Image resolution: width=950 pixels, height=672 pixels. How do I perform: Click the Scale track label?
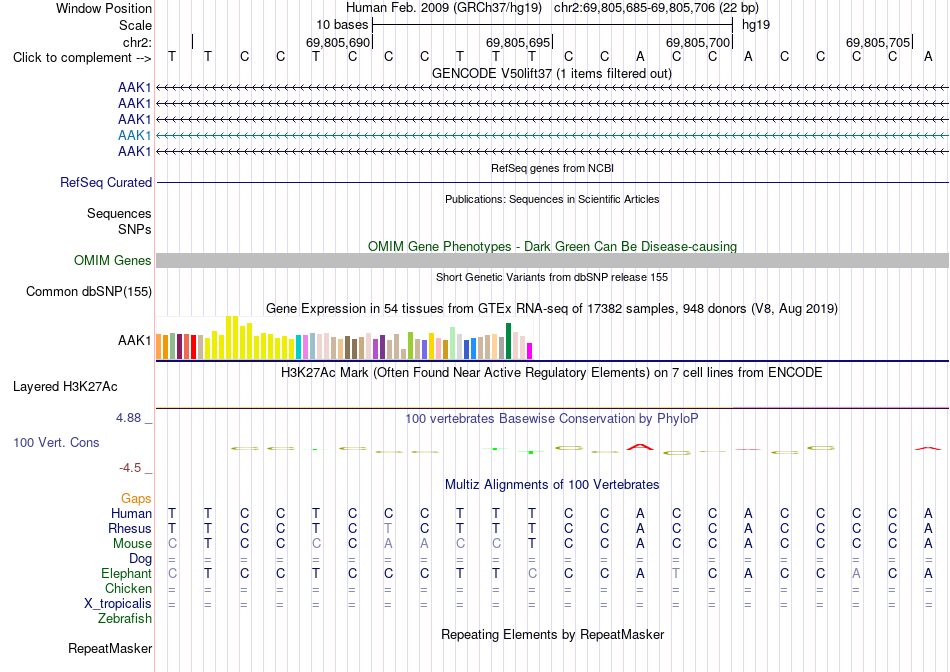tap(135, 25)
